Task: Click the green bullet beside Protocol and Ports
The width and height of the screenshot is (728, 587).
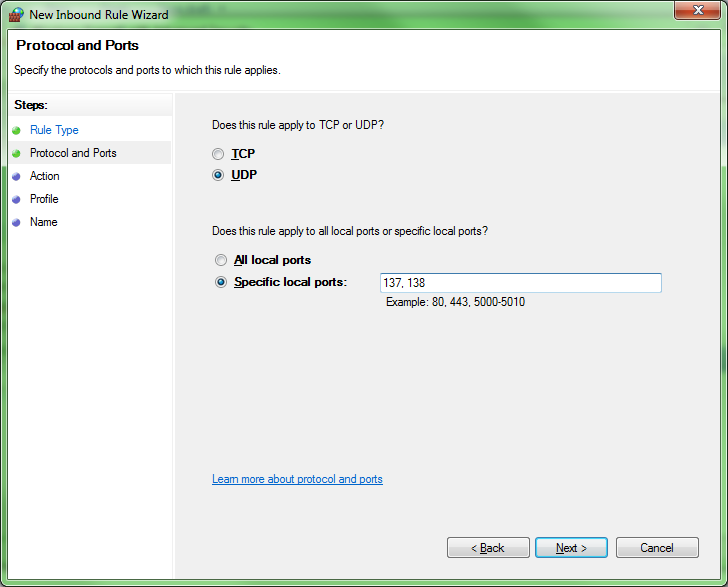Action: tap(16, 153)
